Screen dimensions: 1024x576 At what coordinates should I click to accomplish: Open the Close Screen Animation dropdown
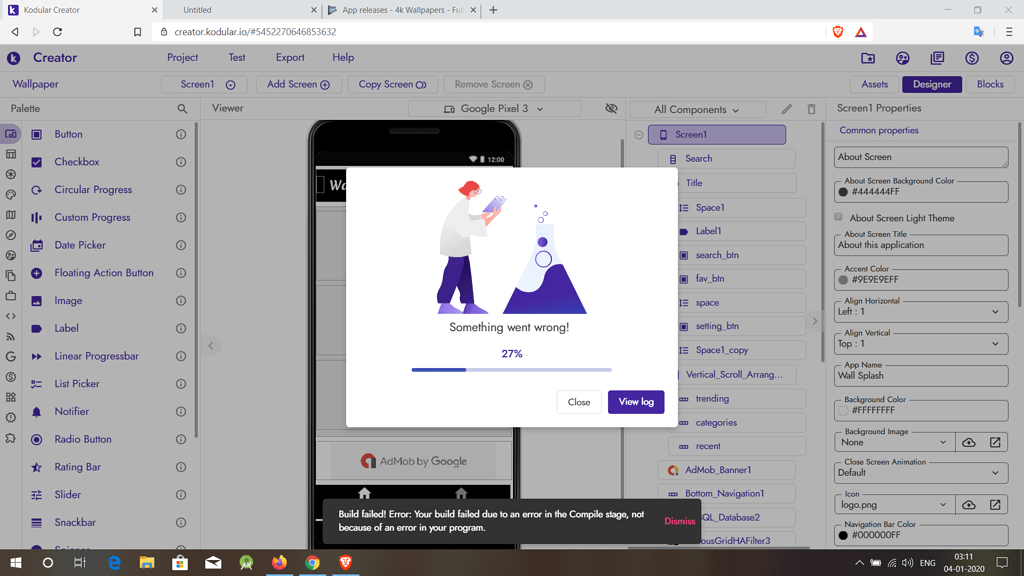921,472
